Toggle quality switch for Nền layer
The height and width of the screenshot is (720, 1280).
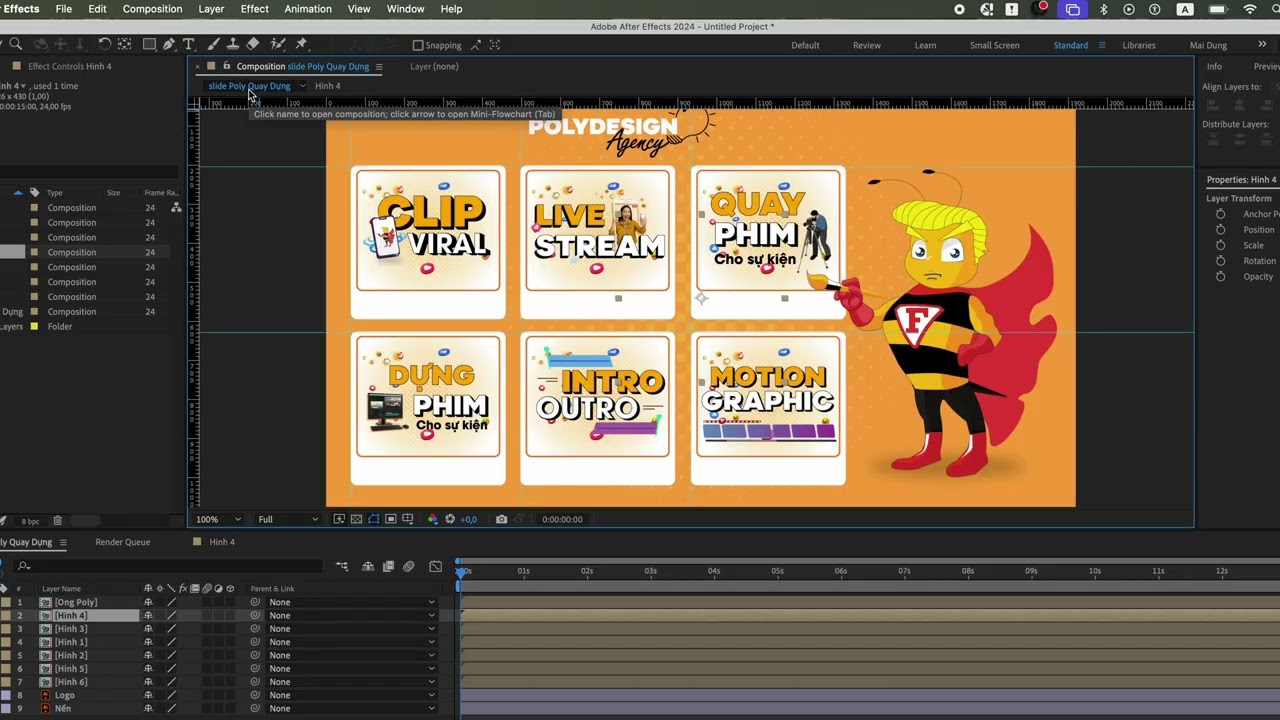point(171,708)
